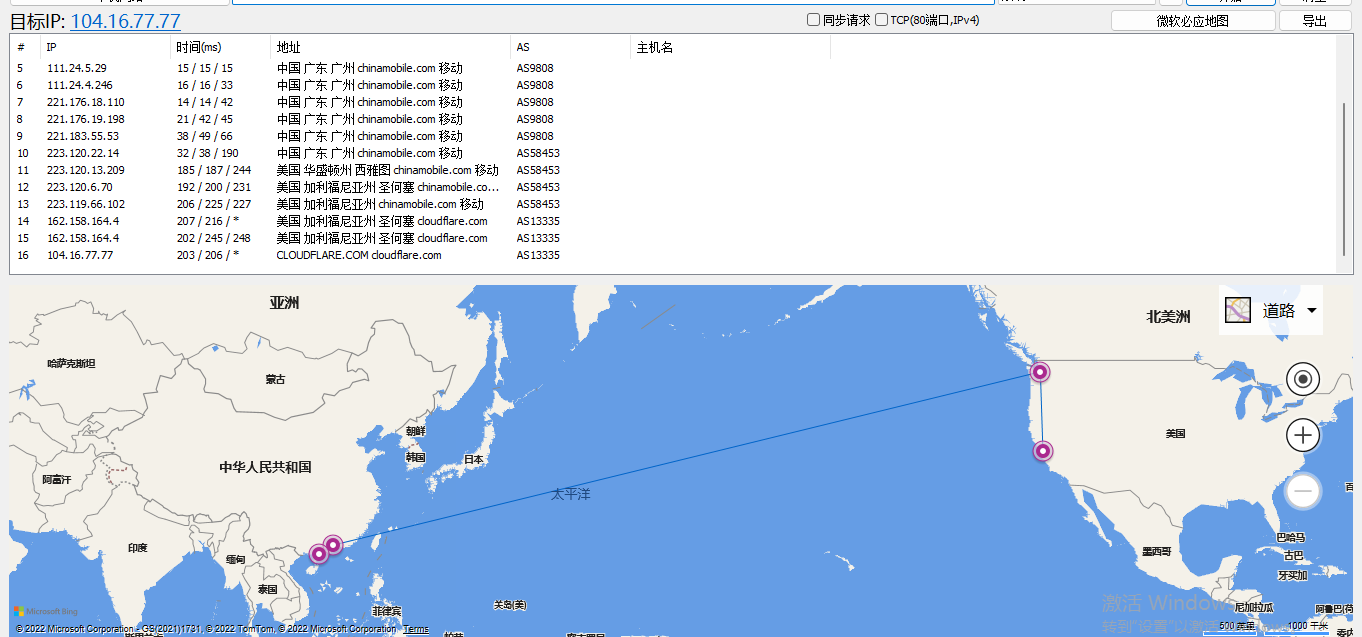This screenshot has height=637, width=1362.
Task: Sort by the IP column header
Action: coord(105,47)
